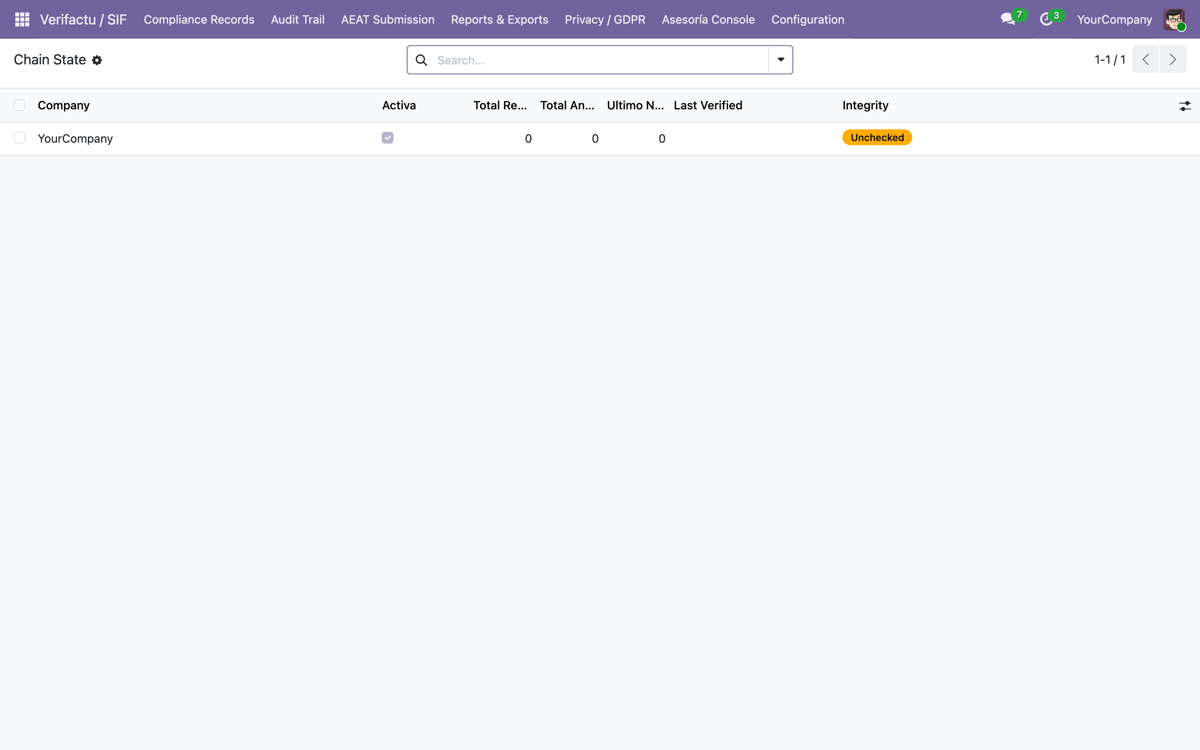The height and width of the screenshot is (750, 1200).
Task: Open the activities clock icon
Action: coord(1046,19)
